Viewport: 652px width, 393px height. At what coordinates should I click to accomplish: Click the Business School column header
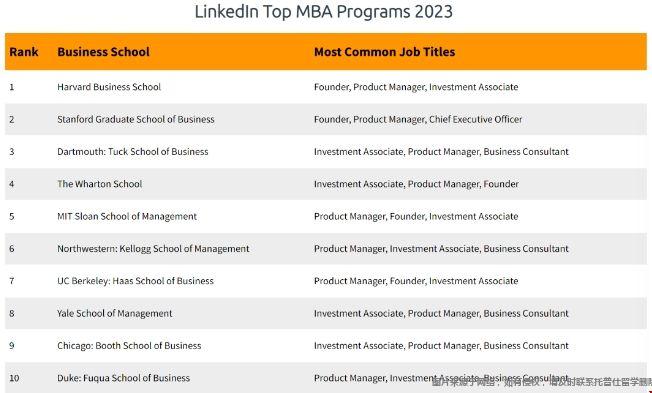[103, 52]
